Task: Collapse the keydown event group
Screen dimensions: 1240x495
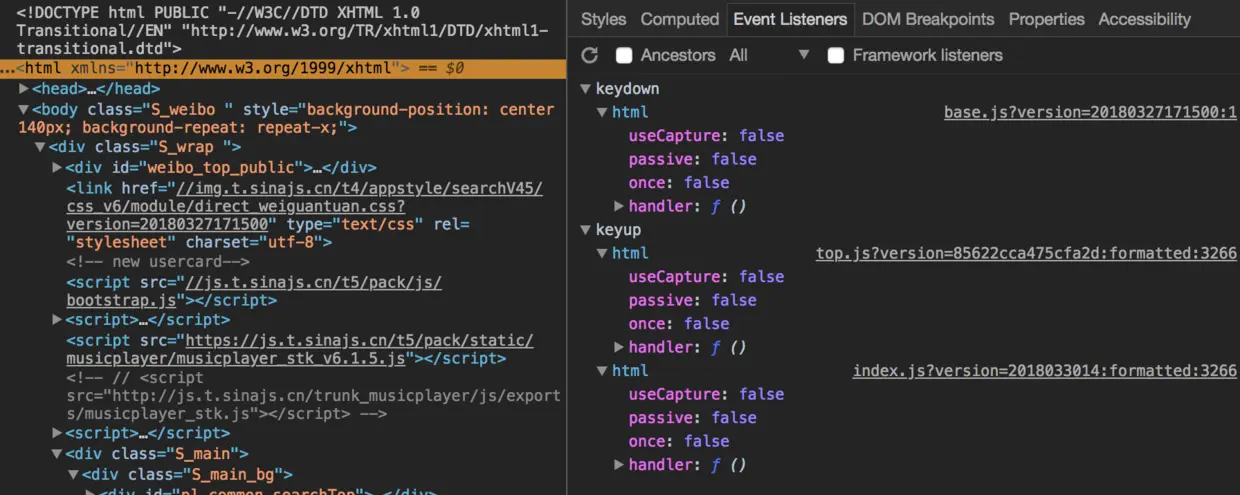Action: tap(587, 89)
